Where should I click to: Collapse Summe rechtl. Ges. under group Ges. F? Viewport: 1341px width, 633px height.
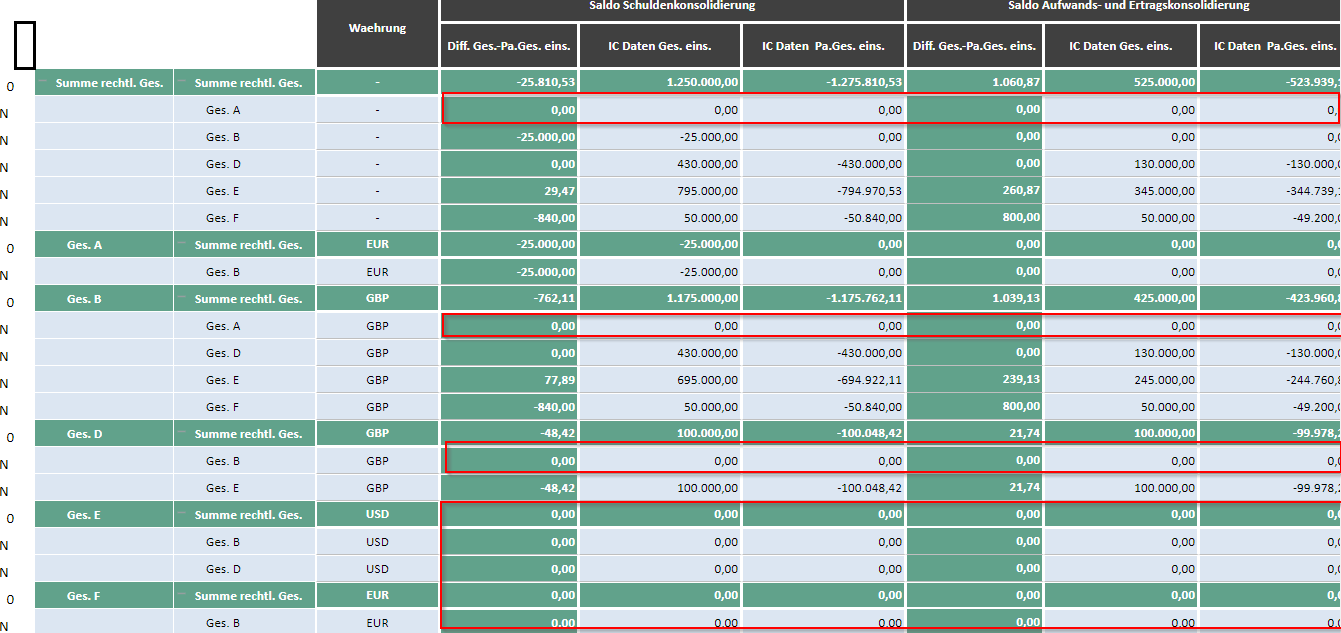(x=183, y=595)
